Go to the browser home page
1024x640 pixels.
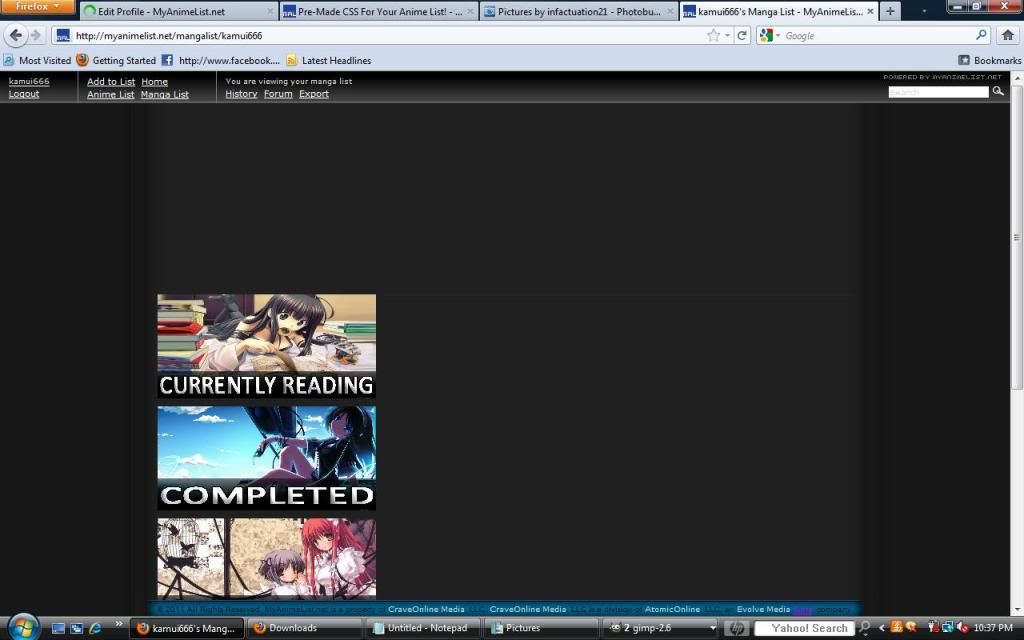coord(1008,35)
